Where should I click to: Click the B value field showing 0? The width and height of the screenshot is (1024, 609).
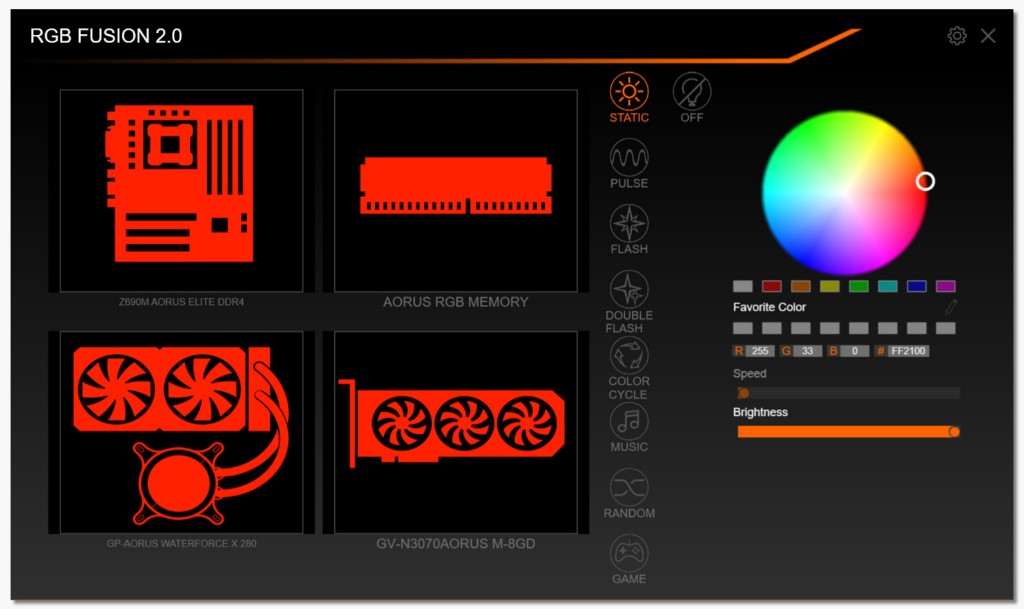click(x=854, y=351)
